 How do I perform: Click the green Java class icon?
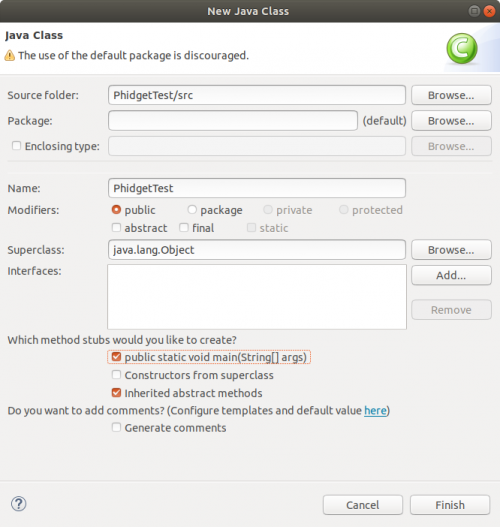[462, 48]
